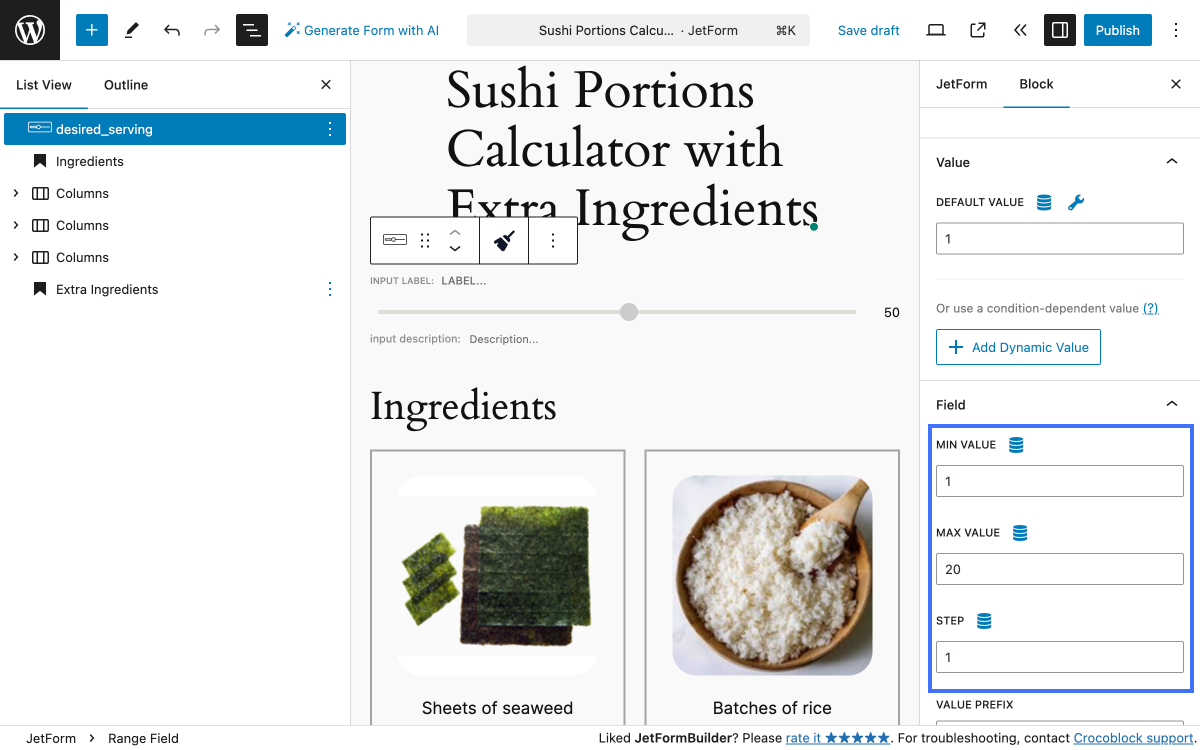
Task: Collapse the editor sidebar with chevron icon
Action: tap(1019, 30)
